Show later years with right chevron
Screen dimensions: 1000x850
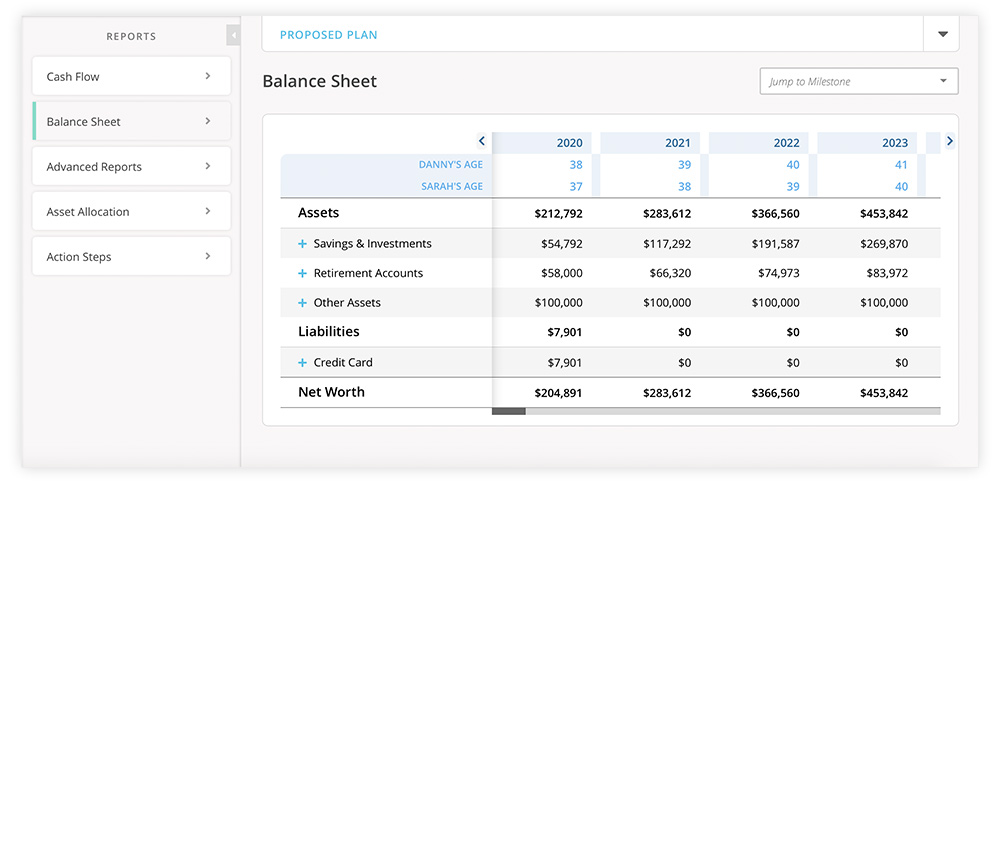coord(950,141)
